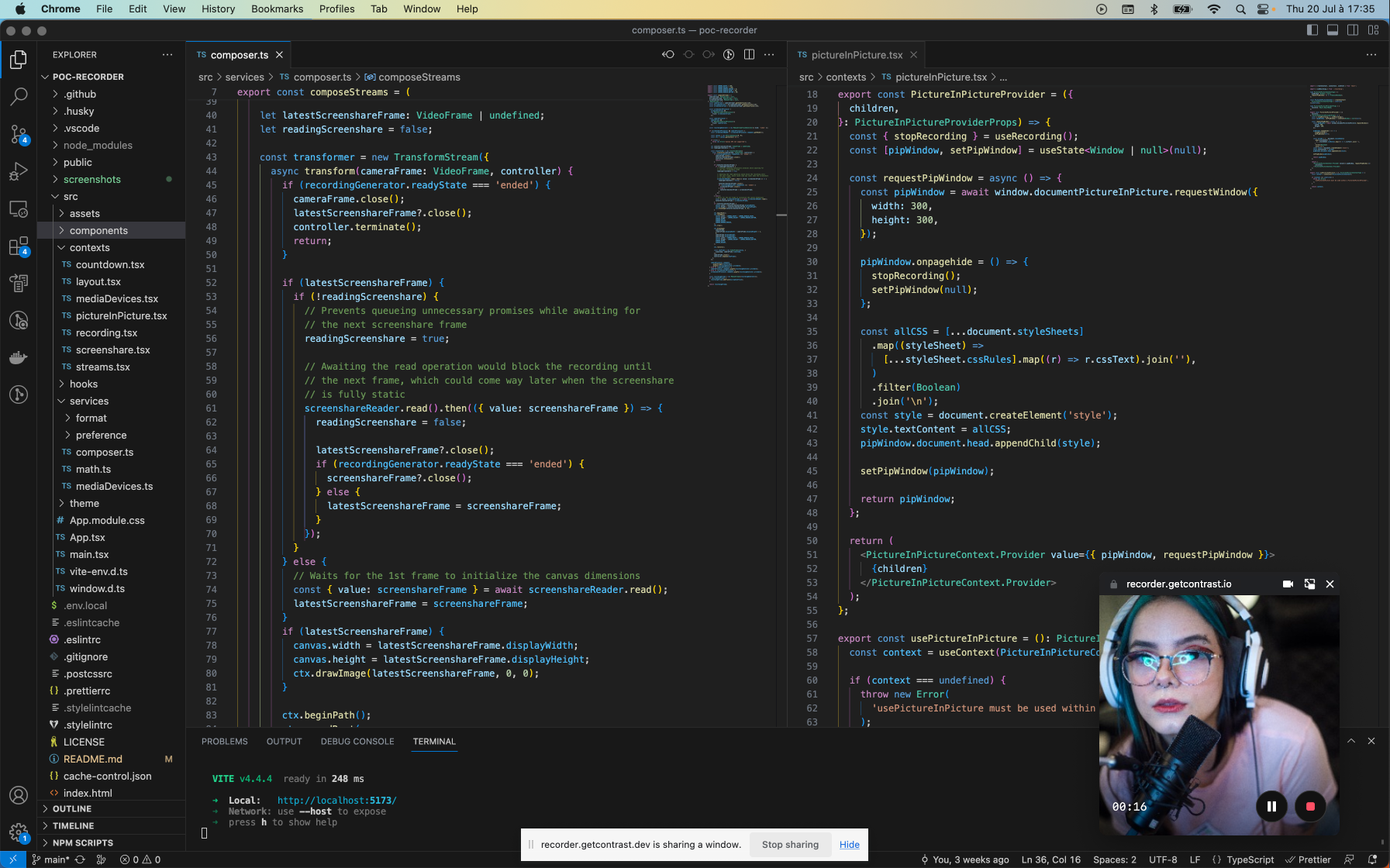1390x868 pixels.
Task: Click composer.ts minimap code overview
Action: pyautogui.click(x=736, y=186)
